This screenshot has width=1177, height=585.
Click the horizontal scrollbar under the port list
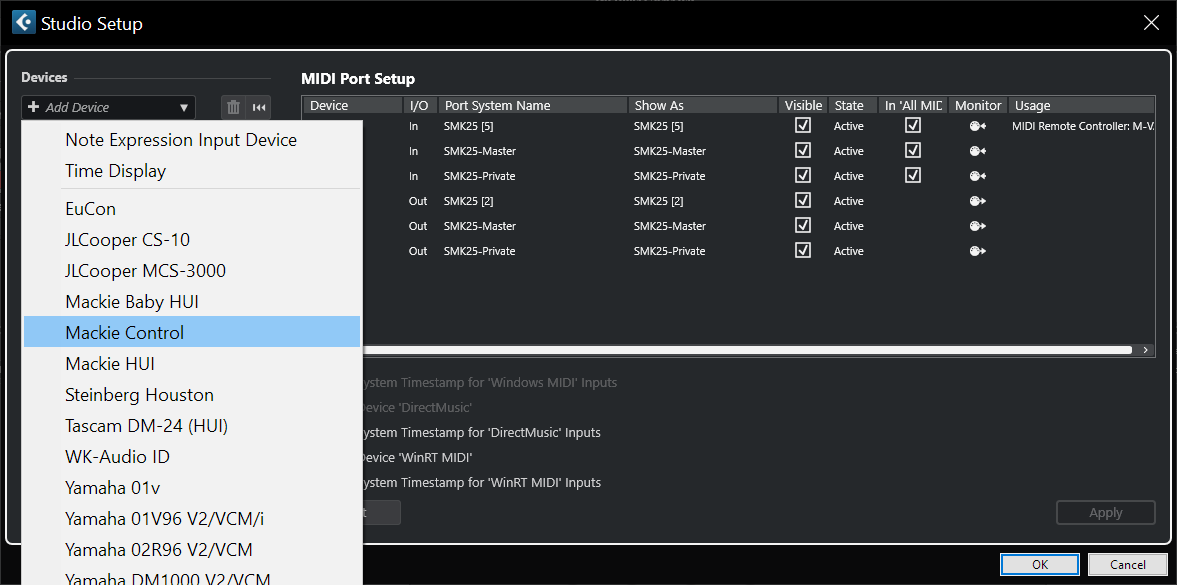point(747,350)
